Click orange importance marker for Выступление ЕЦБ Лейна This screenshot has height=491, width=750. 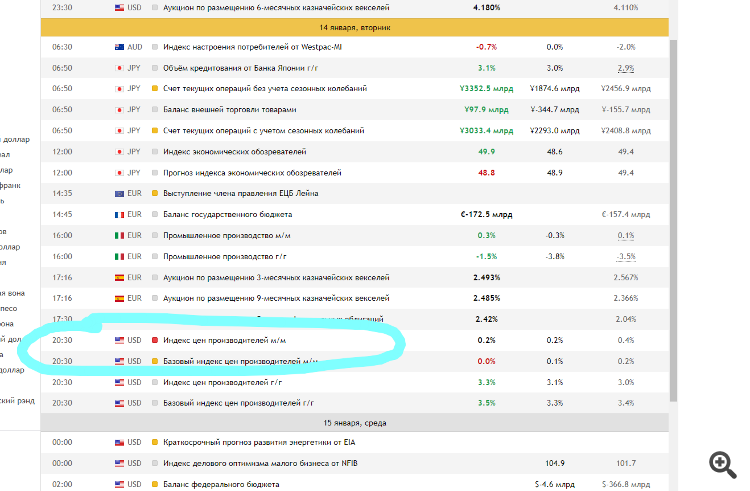pyautogui.click(x=155, y=194)
